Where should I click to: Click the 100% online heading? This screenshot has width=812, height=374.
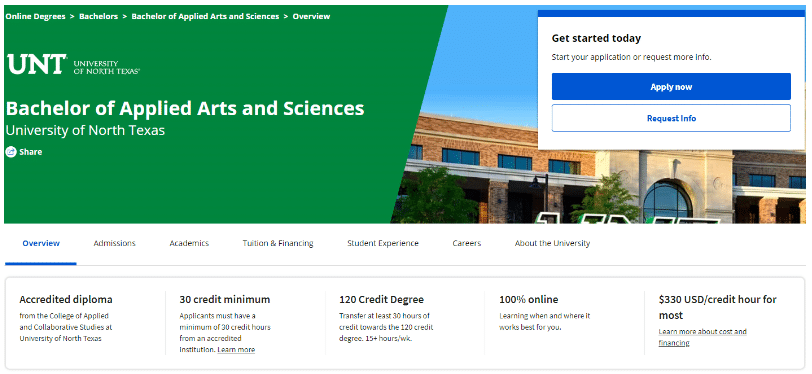tap(529, 299)
